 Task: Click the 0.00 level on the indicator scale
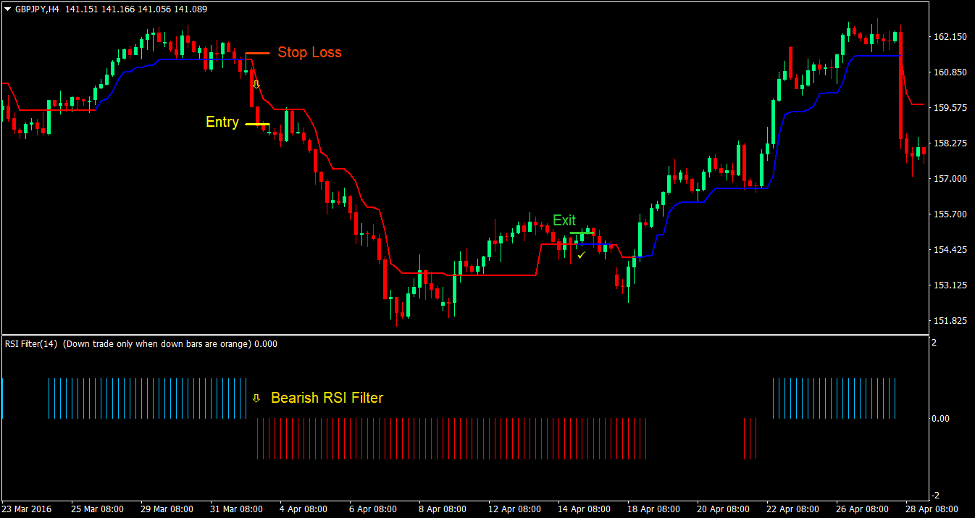[x=941, y=419]
